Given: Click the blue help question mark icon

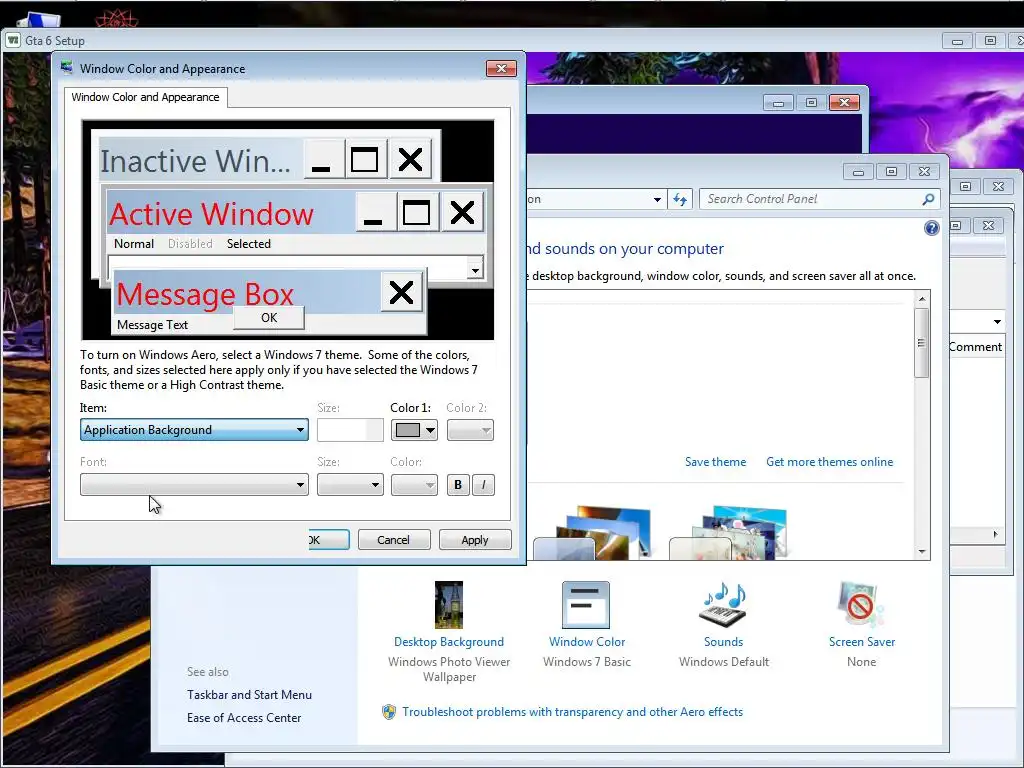Looking at the screenshot, I should click(x=931, y=228).
